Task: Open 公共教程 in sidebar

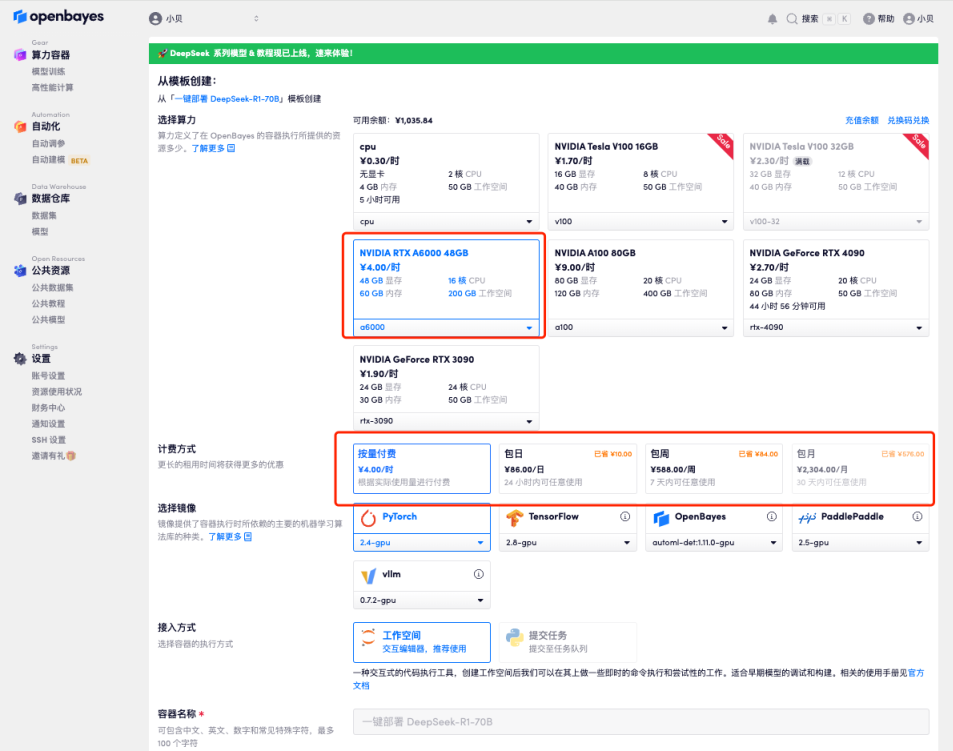Action: click(x=48, y=303)
